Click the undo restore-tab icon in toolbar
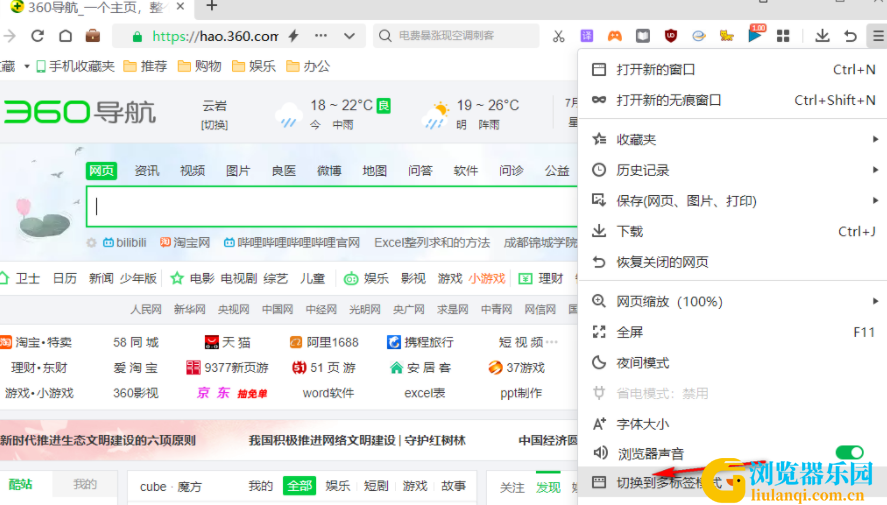Screen dimensions: 887x505 coord(850,36)
